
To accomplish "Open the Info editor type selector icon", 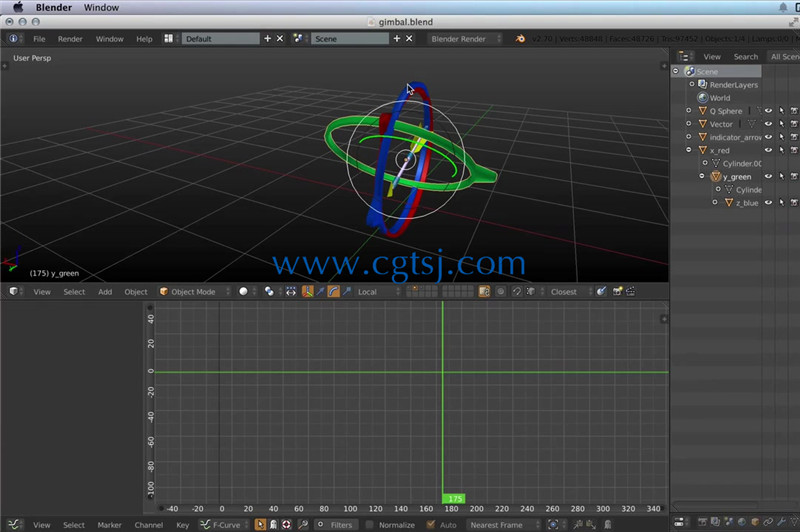I will point(14,38).
